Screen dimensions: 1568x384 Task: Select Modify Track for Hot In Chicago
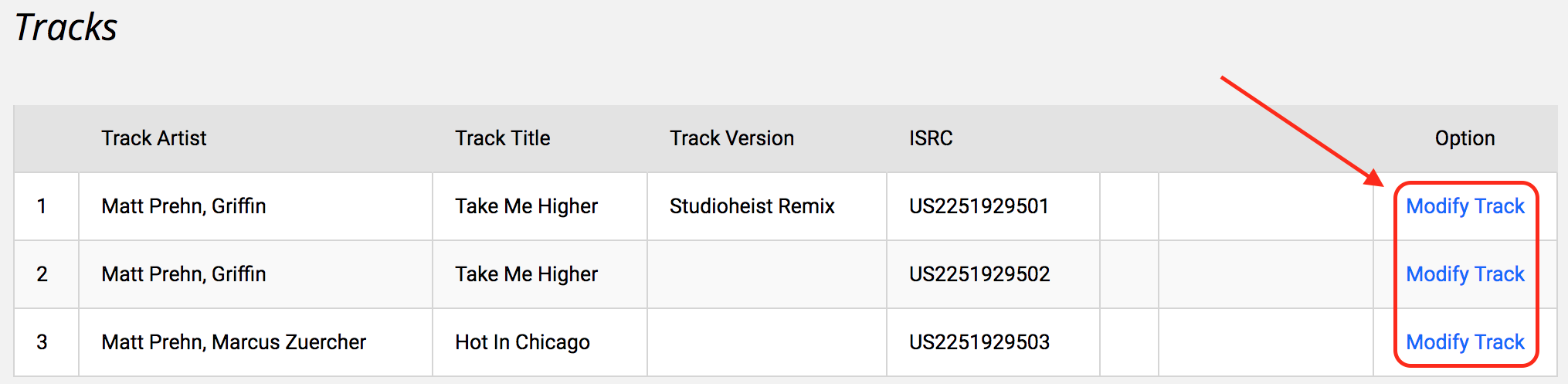[1464, 342]
